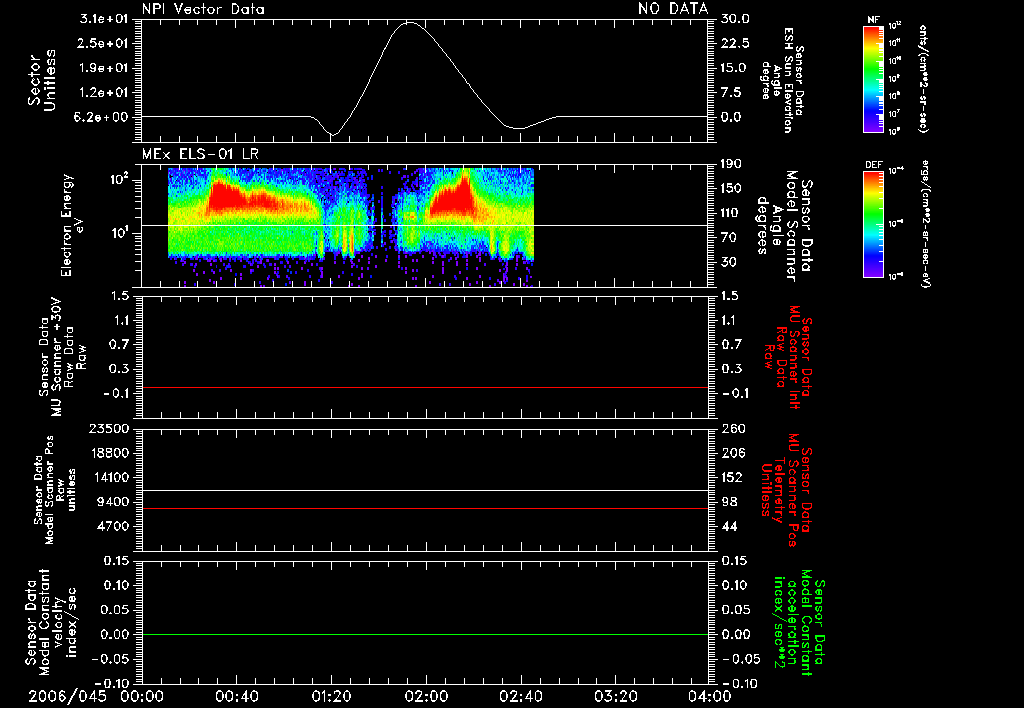The height and width of the screenshot is (708, 1024).
Task: Select the "NPI Vector Data" panel title
Action: [203, 9]
